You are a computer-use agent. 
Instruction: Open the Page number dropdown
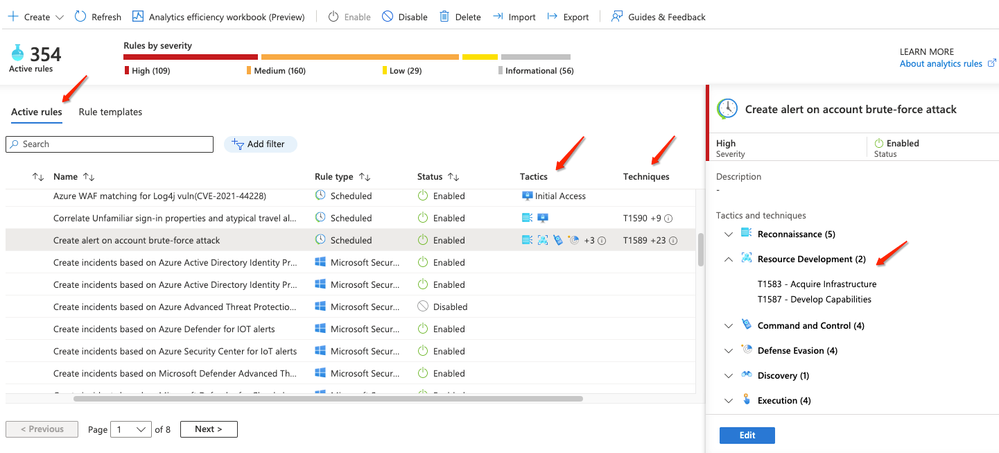tap(131, 429)
